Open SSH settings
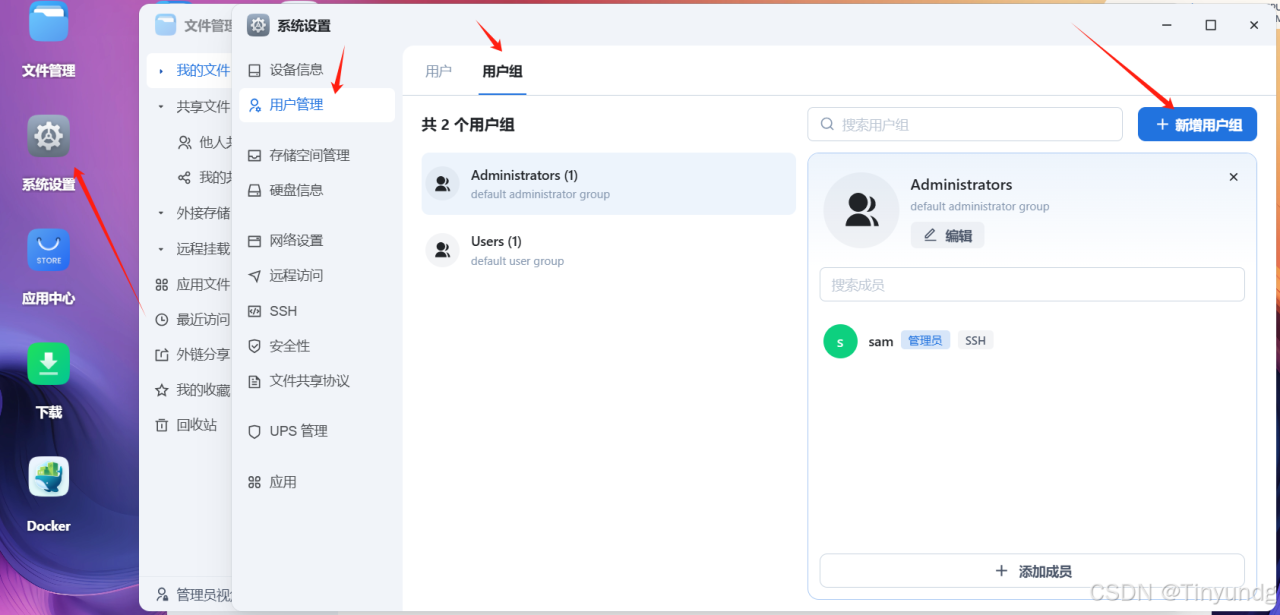1280x615 pixels. pyautogui.click(x=283, y=311)
